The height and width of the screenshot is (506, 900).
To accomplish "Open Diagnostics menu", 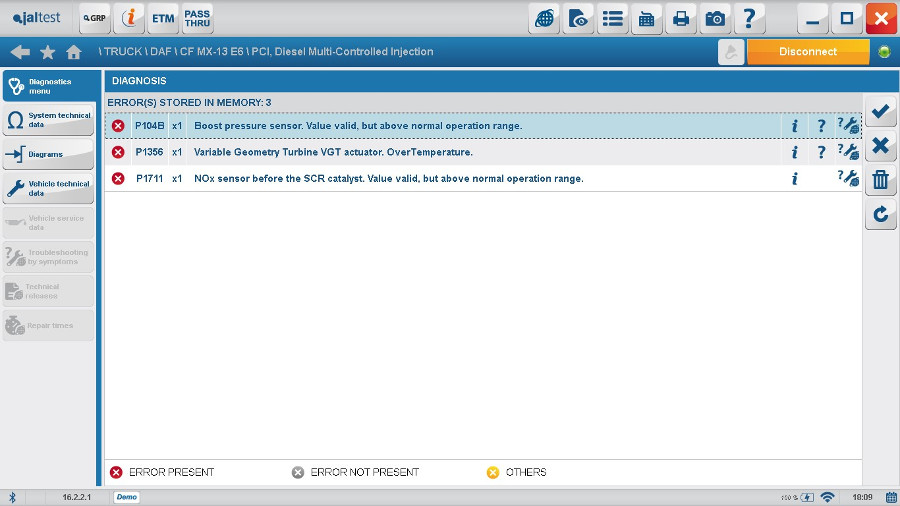I will click(x=51, y=86).
